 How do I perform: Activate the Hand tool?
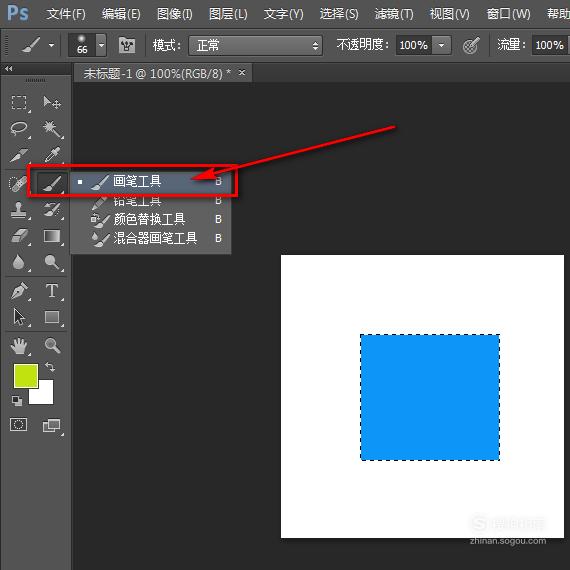click(x=19, y=345)
